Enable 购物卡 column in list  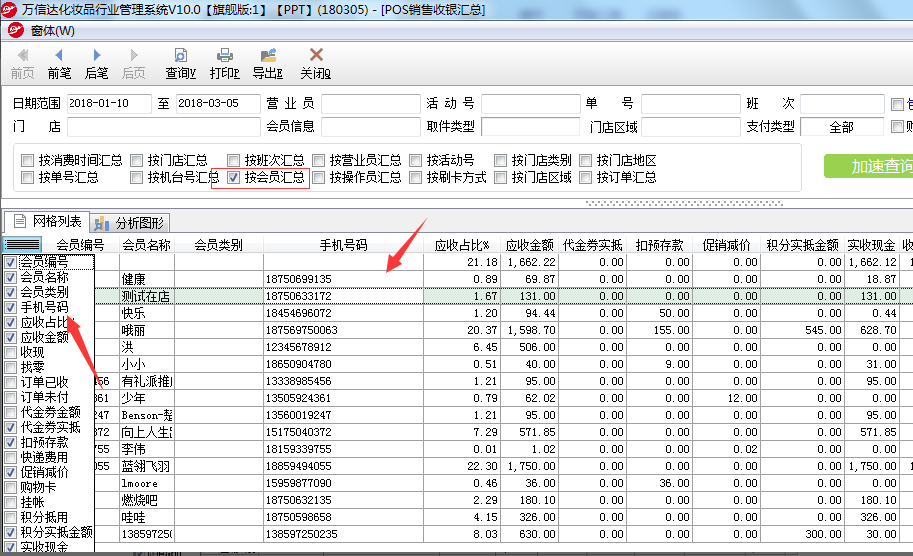[x=10, y=487]
